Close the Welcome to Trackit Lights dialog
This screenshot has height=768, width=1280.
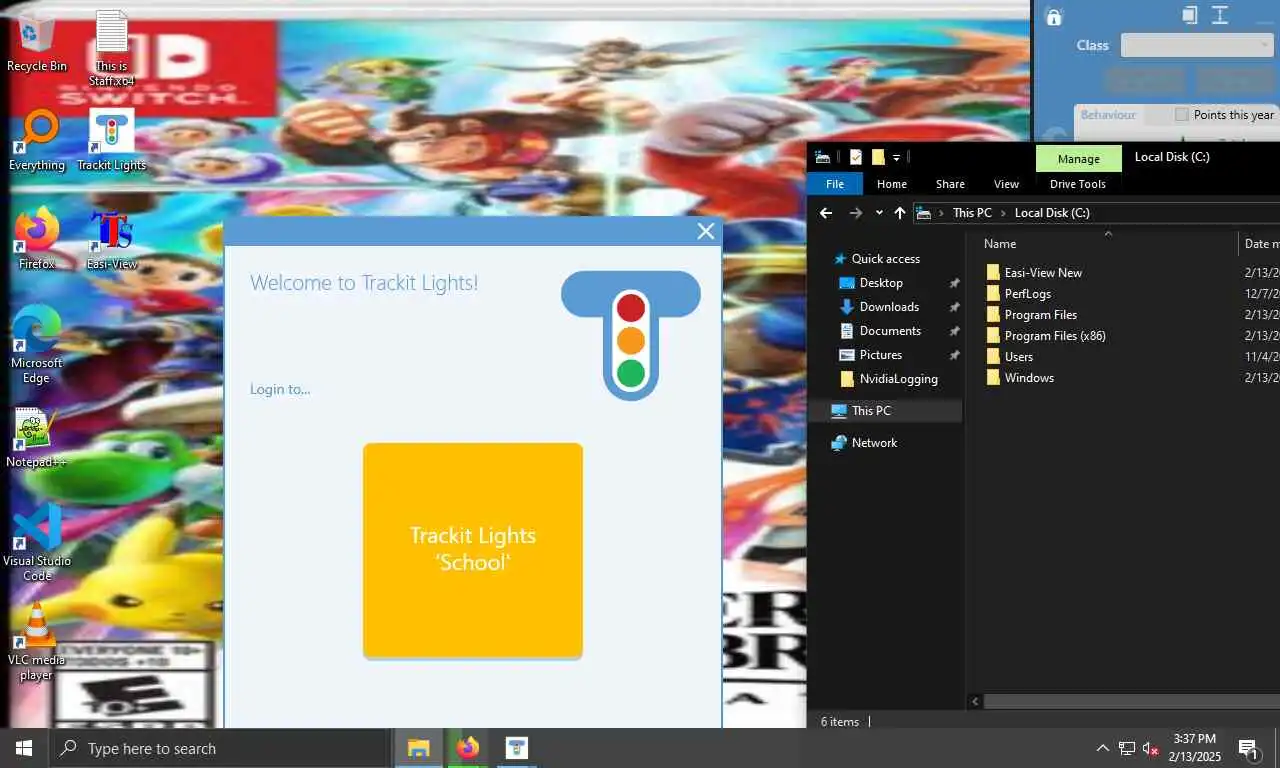coord(705,231)
